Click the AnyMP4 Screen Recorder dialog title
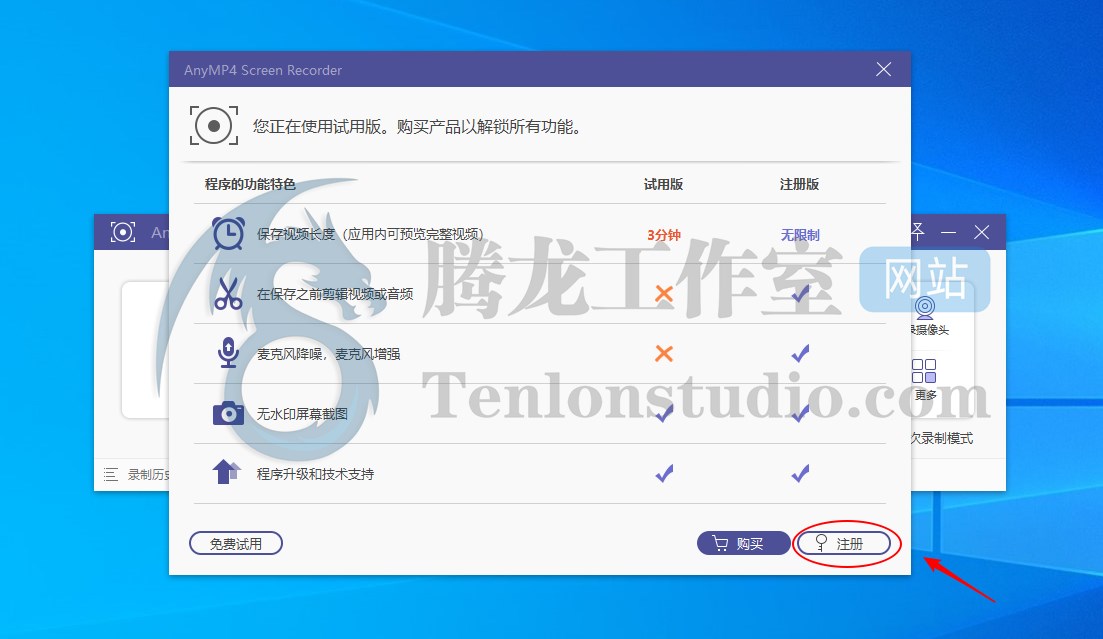 [x=263, y=70]
